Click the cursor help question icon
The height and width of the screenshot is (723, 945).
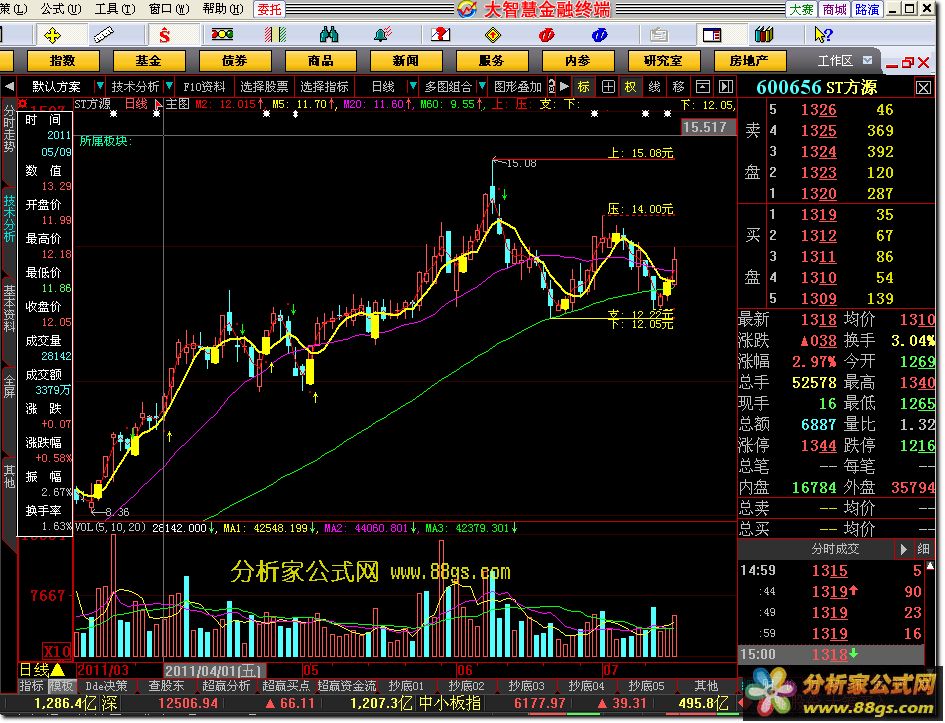pyautogui.click(x=823, y=35)
